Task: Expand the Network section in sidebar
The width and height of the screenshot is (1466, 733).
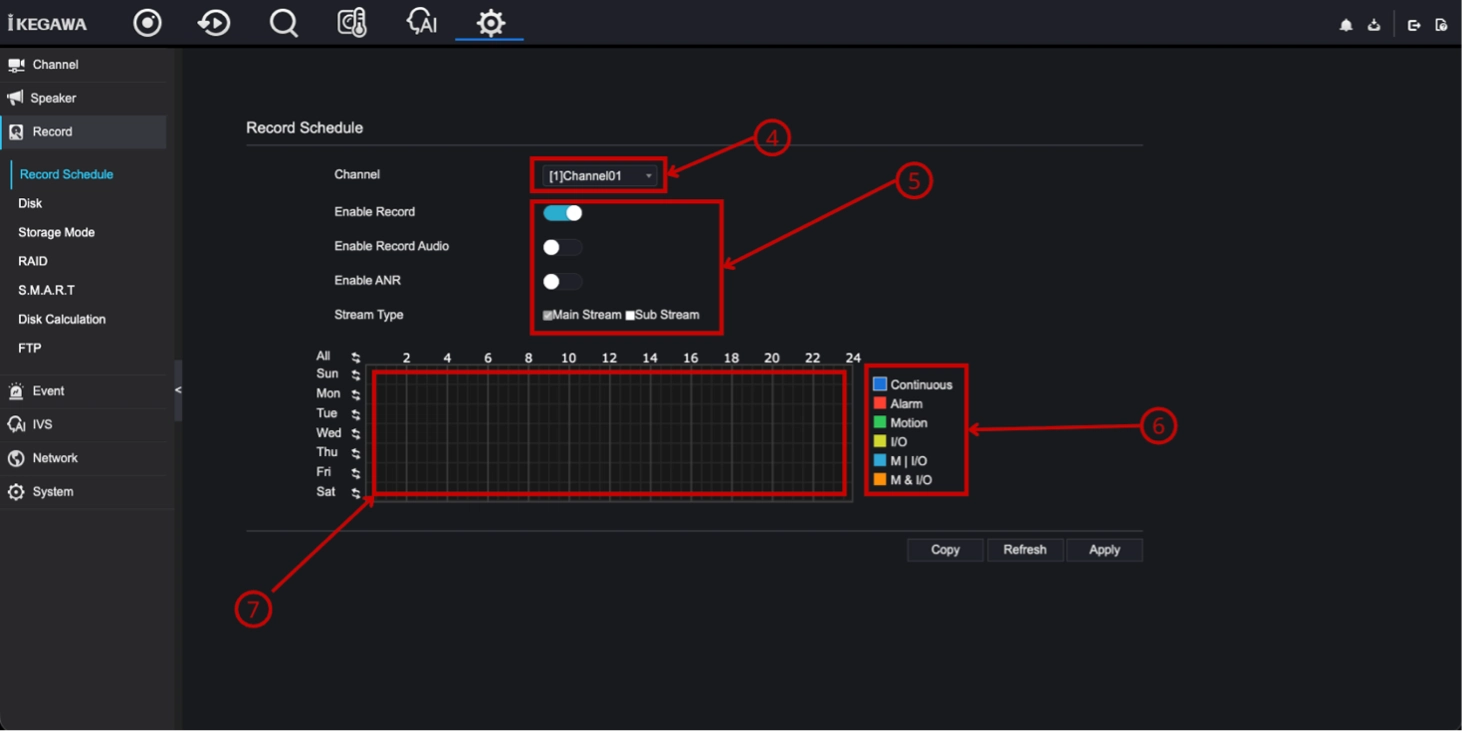Action: (x=84, y=459)
